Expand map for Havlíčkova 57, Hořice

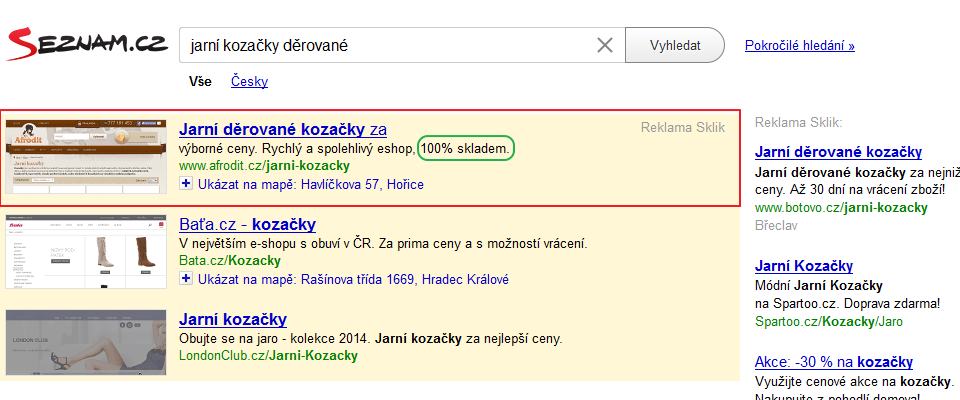186,184
